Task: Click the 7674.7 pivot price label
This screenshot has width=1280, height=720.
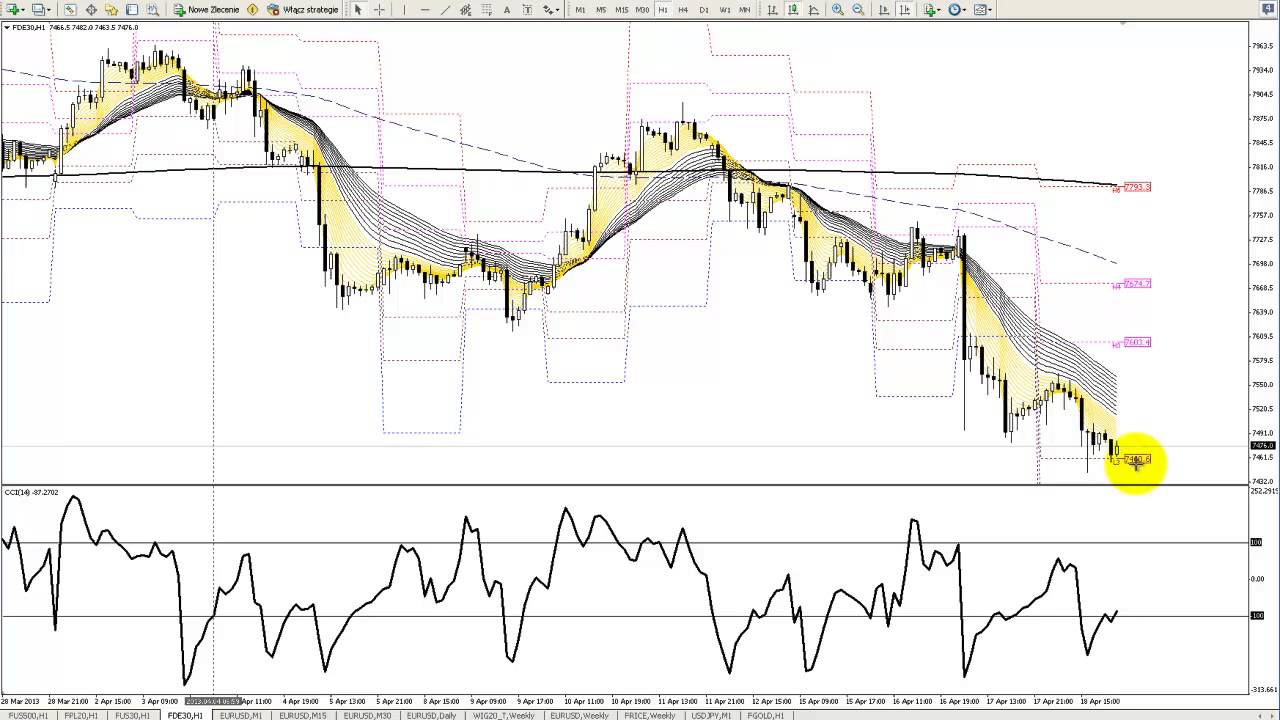Action: tap(1137, 284)
